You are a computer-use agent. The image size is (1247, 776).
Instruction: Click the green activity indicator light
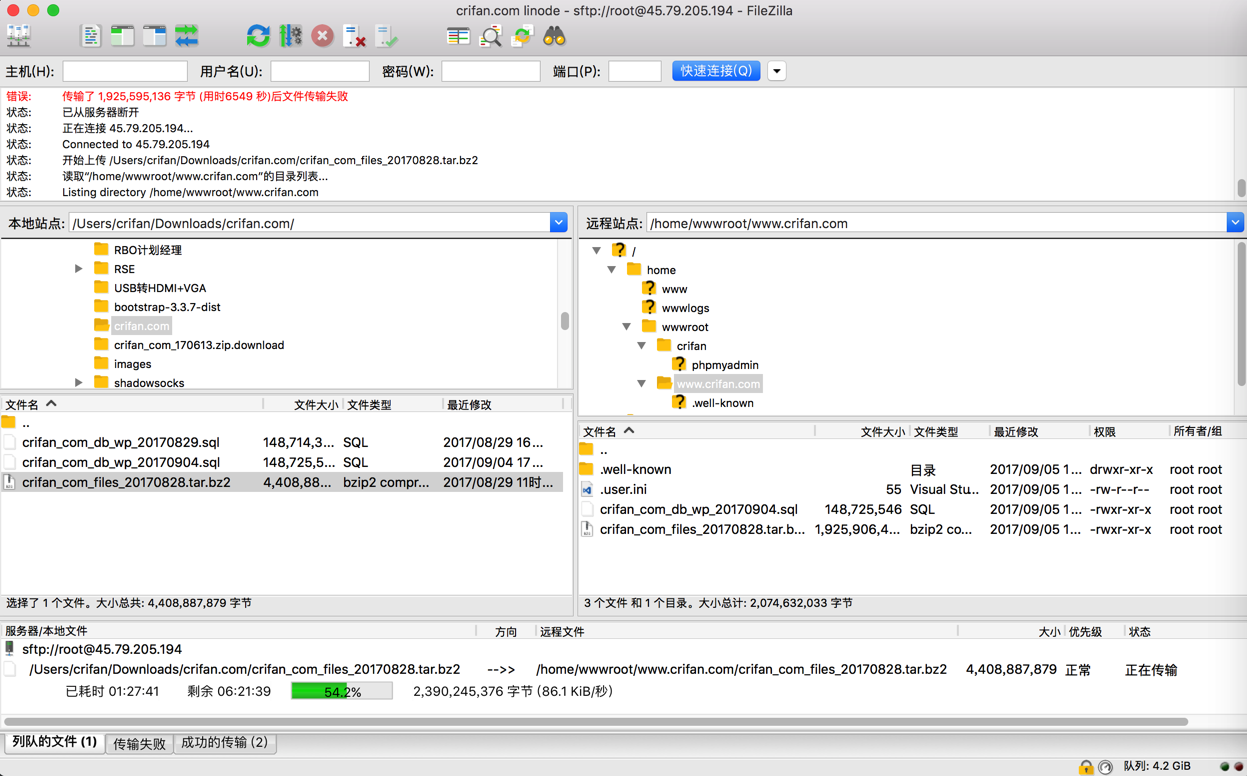1224,767
